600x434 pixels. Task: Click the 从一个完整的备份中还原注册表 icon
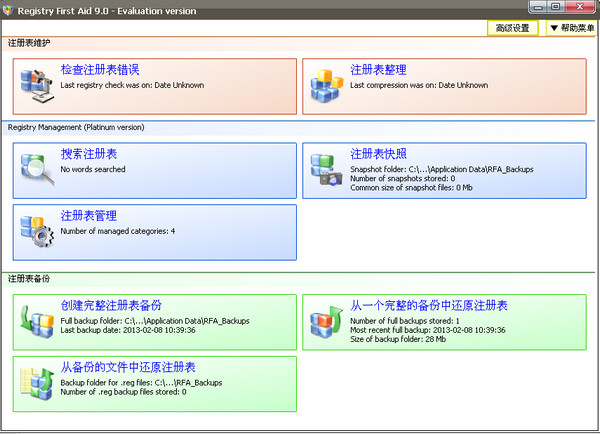pos(327,322)
